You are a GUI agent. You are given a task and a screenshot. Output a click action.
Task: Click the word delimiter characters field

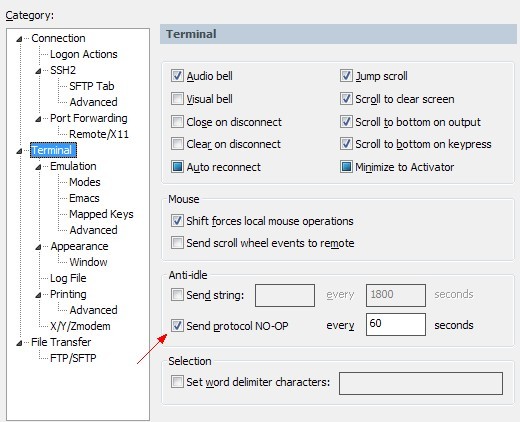tap(421, 383)
